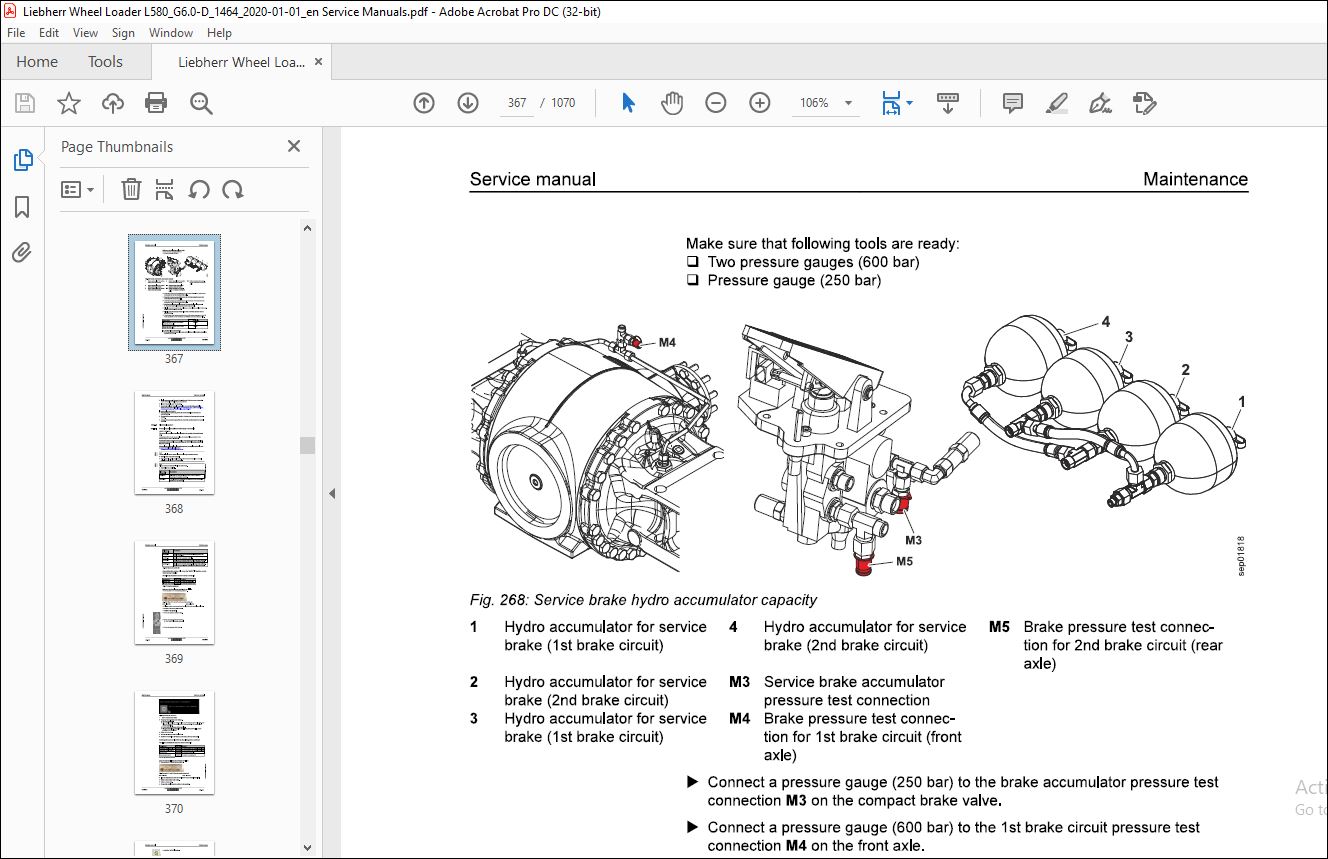The image size is (1328, 859).
Task: Click the 'Service manual' header text
Action: pyautogui.click(x=533, y=180)
